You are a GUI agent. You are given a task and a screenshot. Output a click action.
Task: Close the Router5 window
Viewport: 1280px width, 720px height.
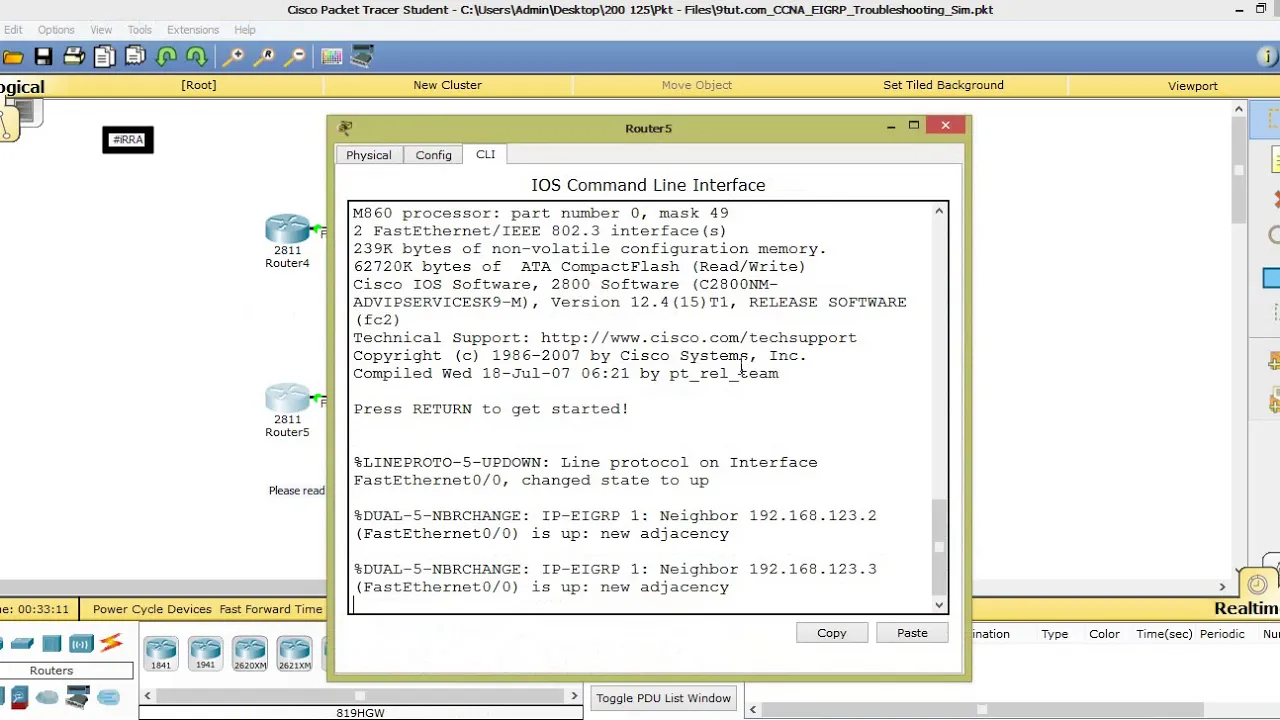point(946,125)
